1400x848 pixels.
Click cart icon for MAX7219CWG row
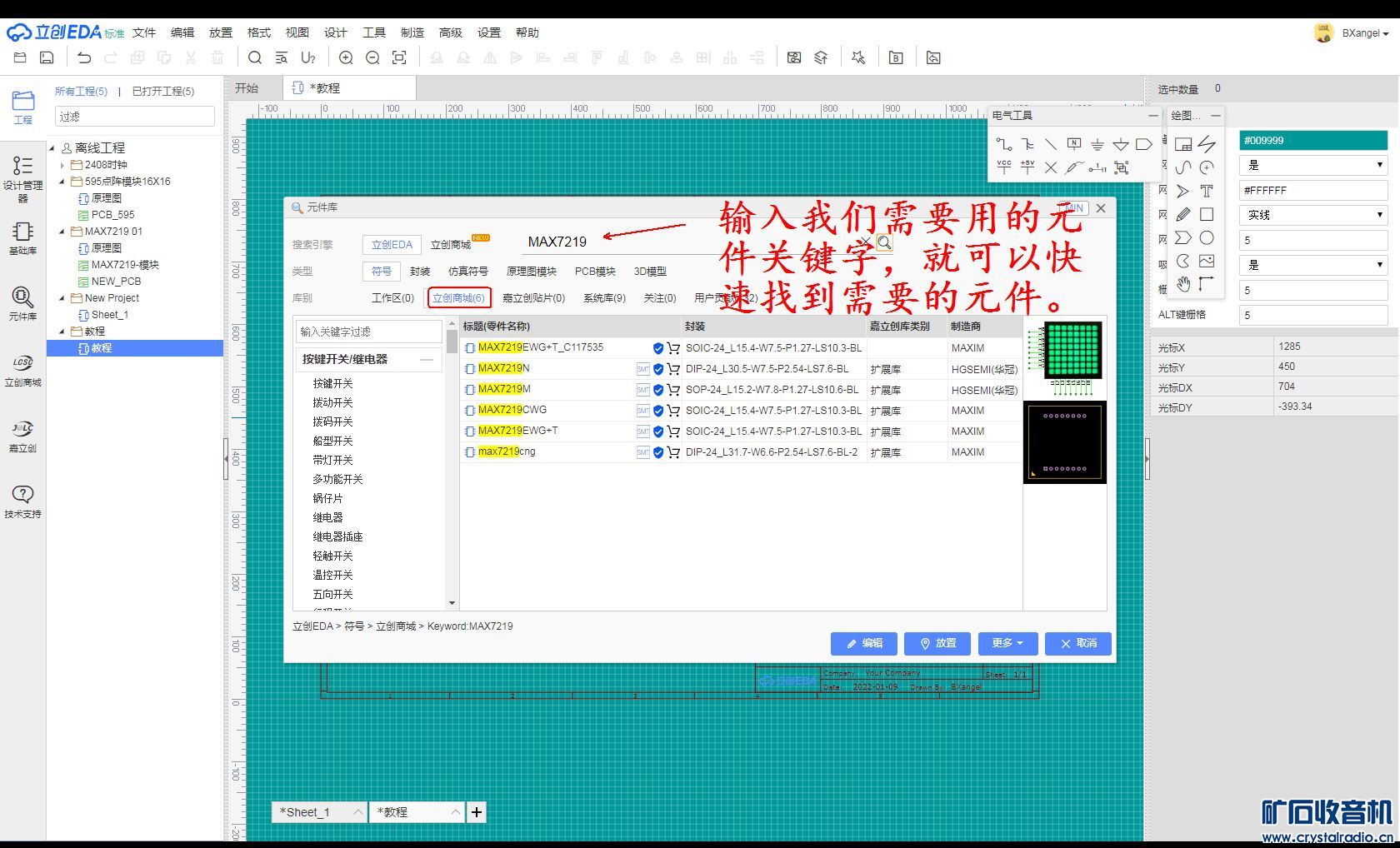pyautogui.click(x=673, y=411)
